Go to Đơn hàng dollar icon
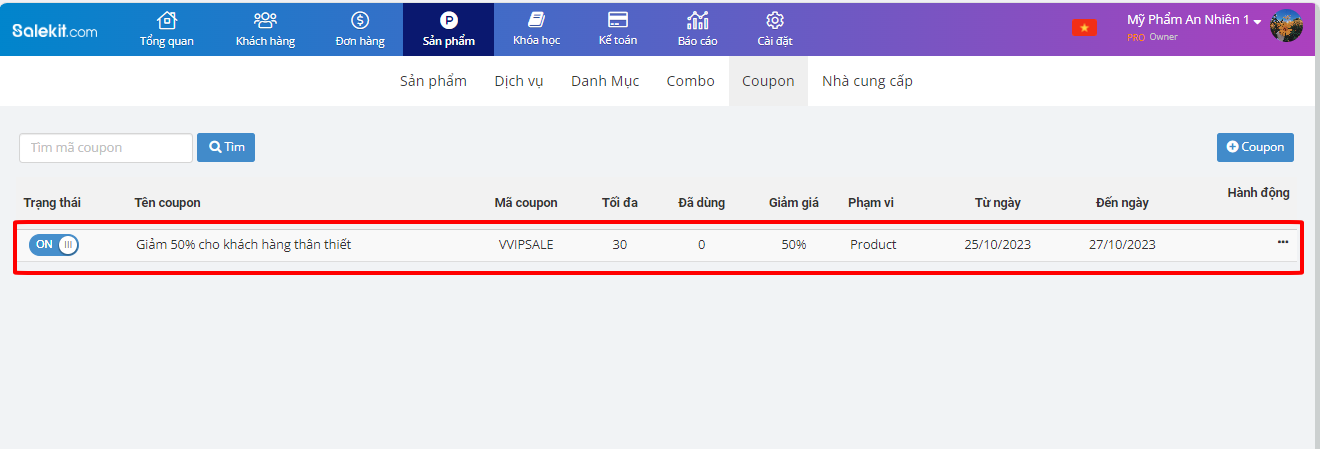The image size is (1320, 449). pyautogui.click(x=360, y=21)
